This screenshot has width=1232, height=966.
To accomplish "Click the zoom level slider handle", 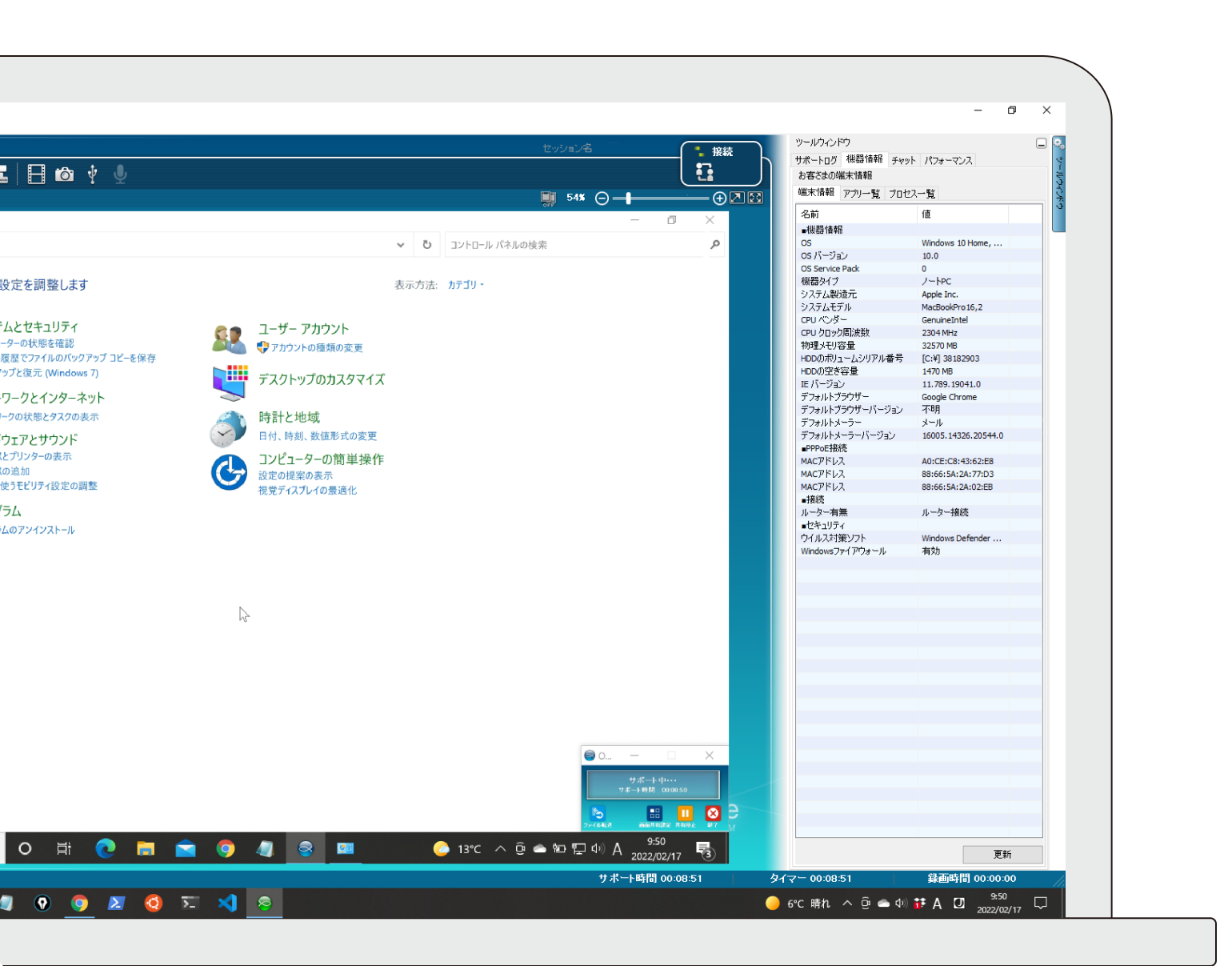I will coord(629,198).
